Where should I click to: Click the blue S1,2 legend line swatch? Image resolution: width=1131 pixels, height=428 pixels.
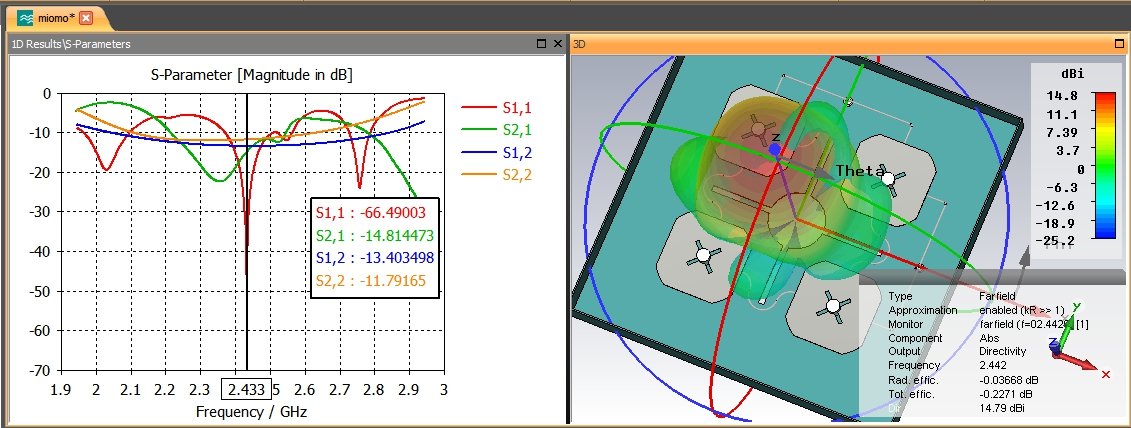(x=478, y=152)
